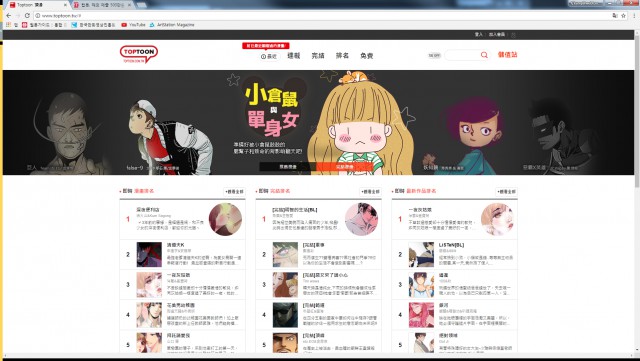This screenshot has height=361, width=640.
Task: Click the browser forward arrow
Action: tap(18, 16)
